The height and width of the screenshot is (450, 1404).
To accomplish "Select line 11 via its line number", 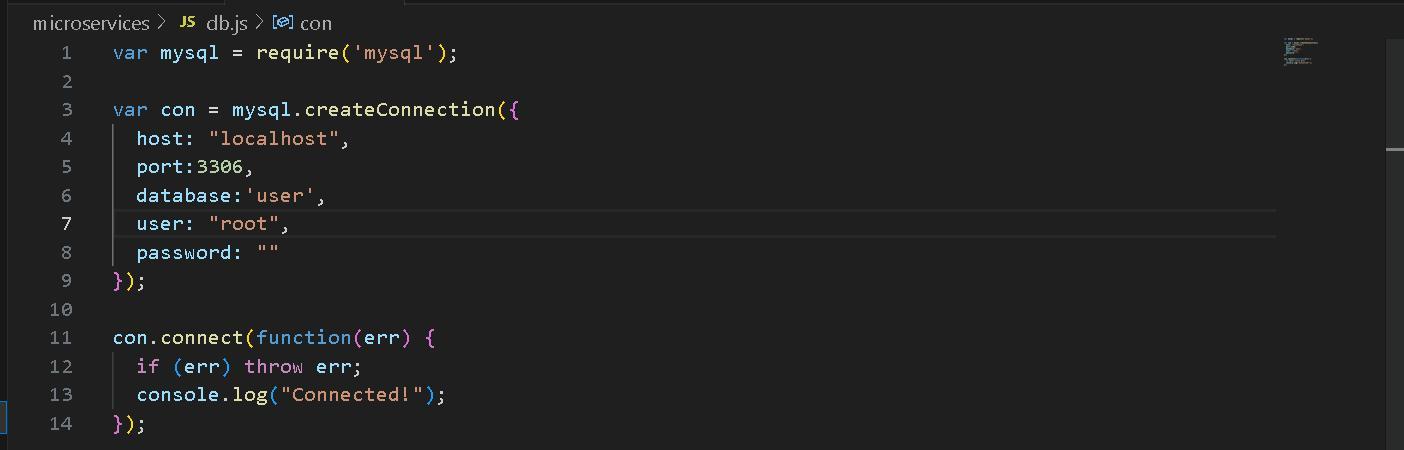I will [x=61, y=338].
